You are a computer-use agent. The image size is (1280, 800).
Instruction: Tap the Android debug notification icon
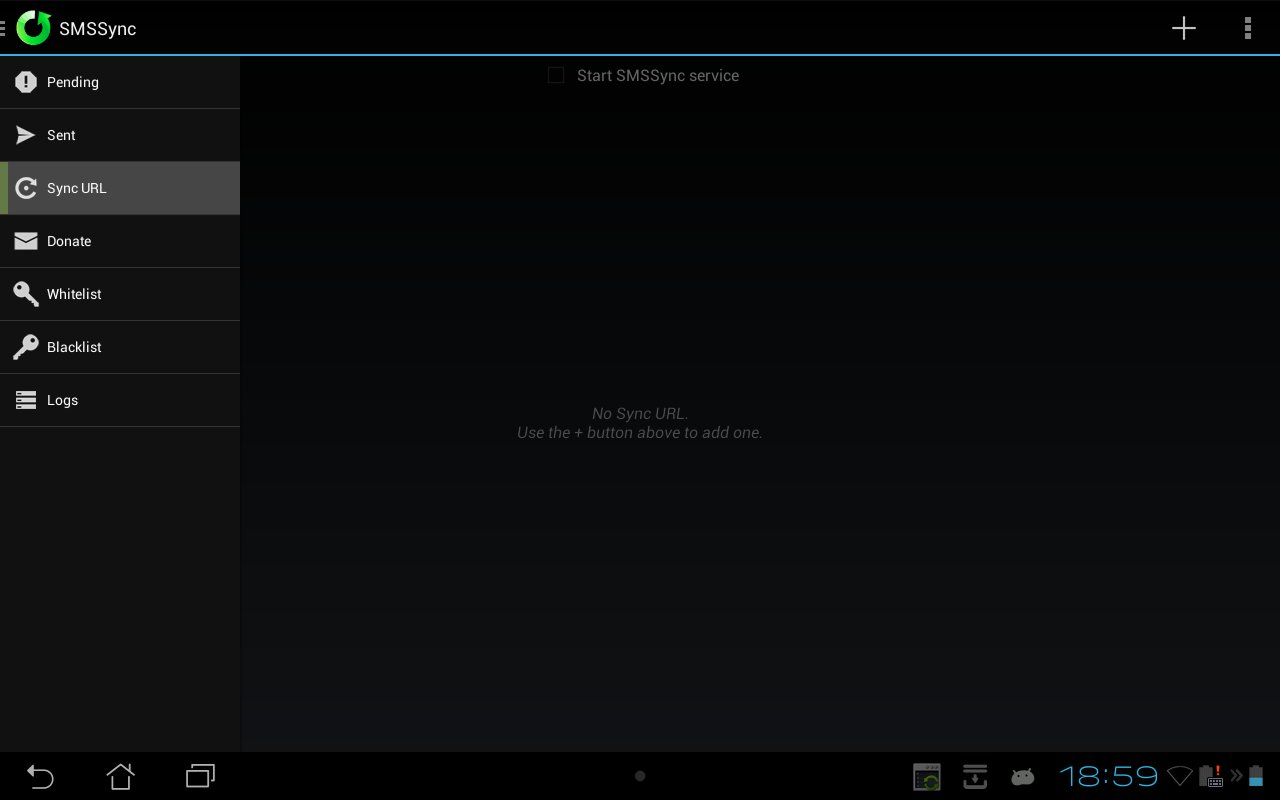[x=1022, y=777]
